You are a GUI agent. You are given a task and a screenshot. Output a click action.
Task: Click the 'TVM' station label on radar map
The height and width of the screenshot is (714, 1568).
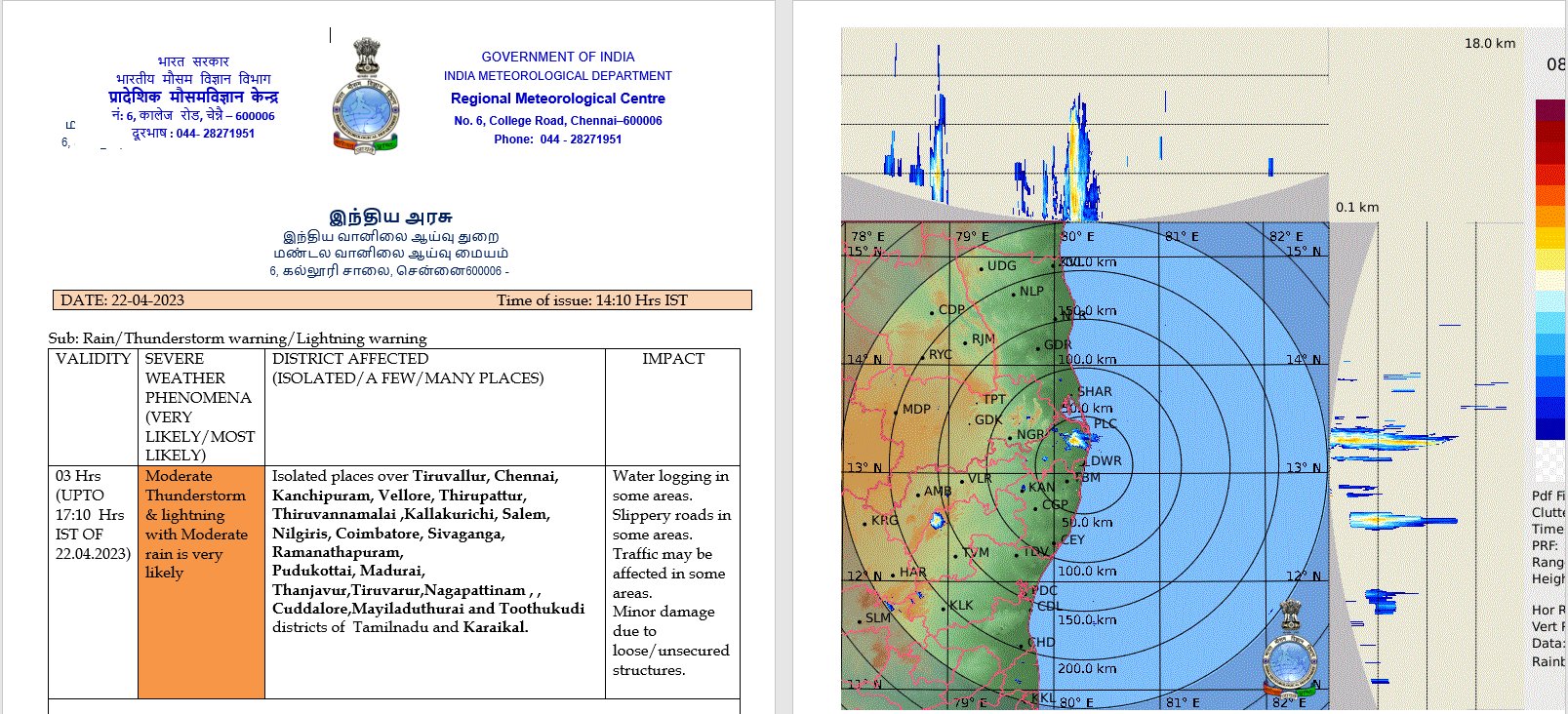click(x=976, y=552)
